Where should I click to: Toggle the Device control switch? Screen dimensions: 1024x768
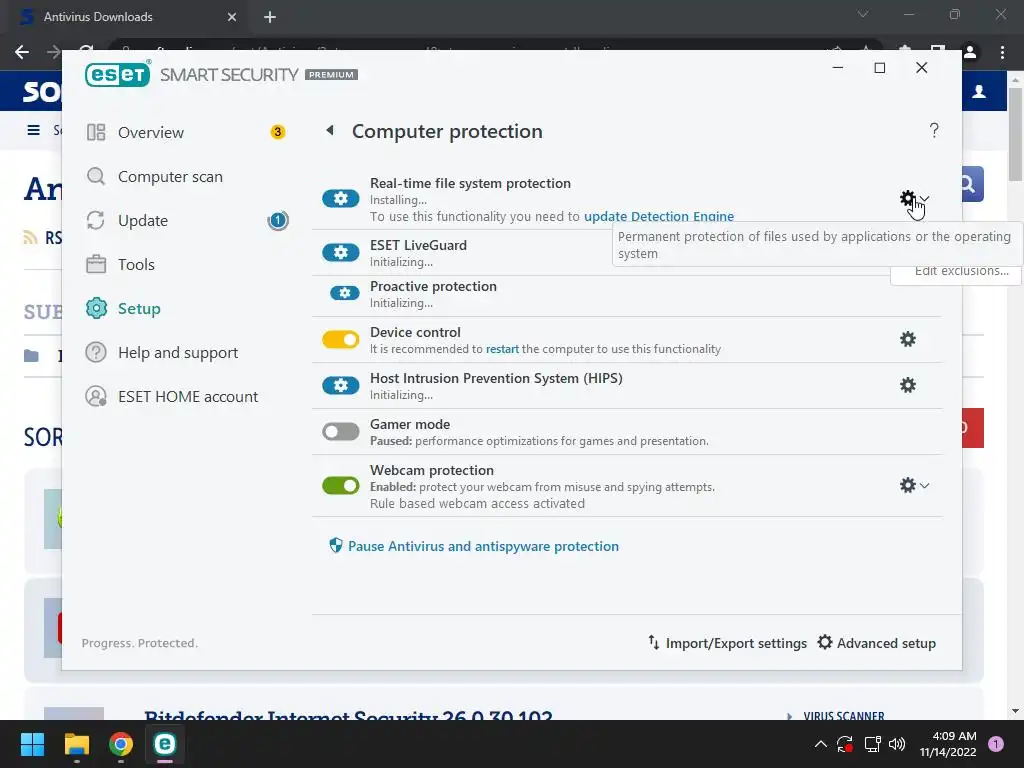[x=340, y=340]
